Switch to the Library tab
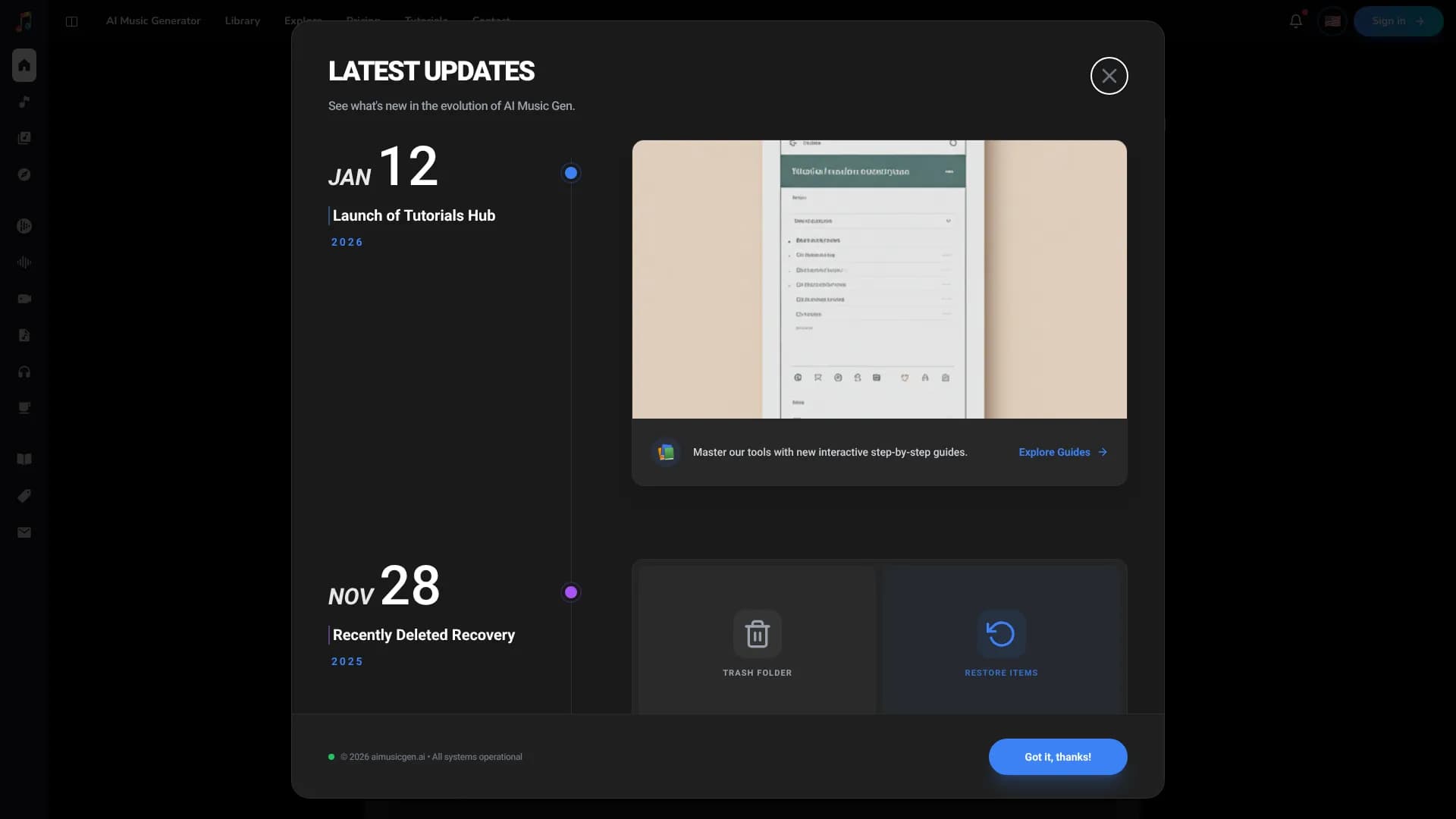Image resolution: width=1456 pixels, height=819 pixels. tap(242, 20)
